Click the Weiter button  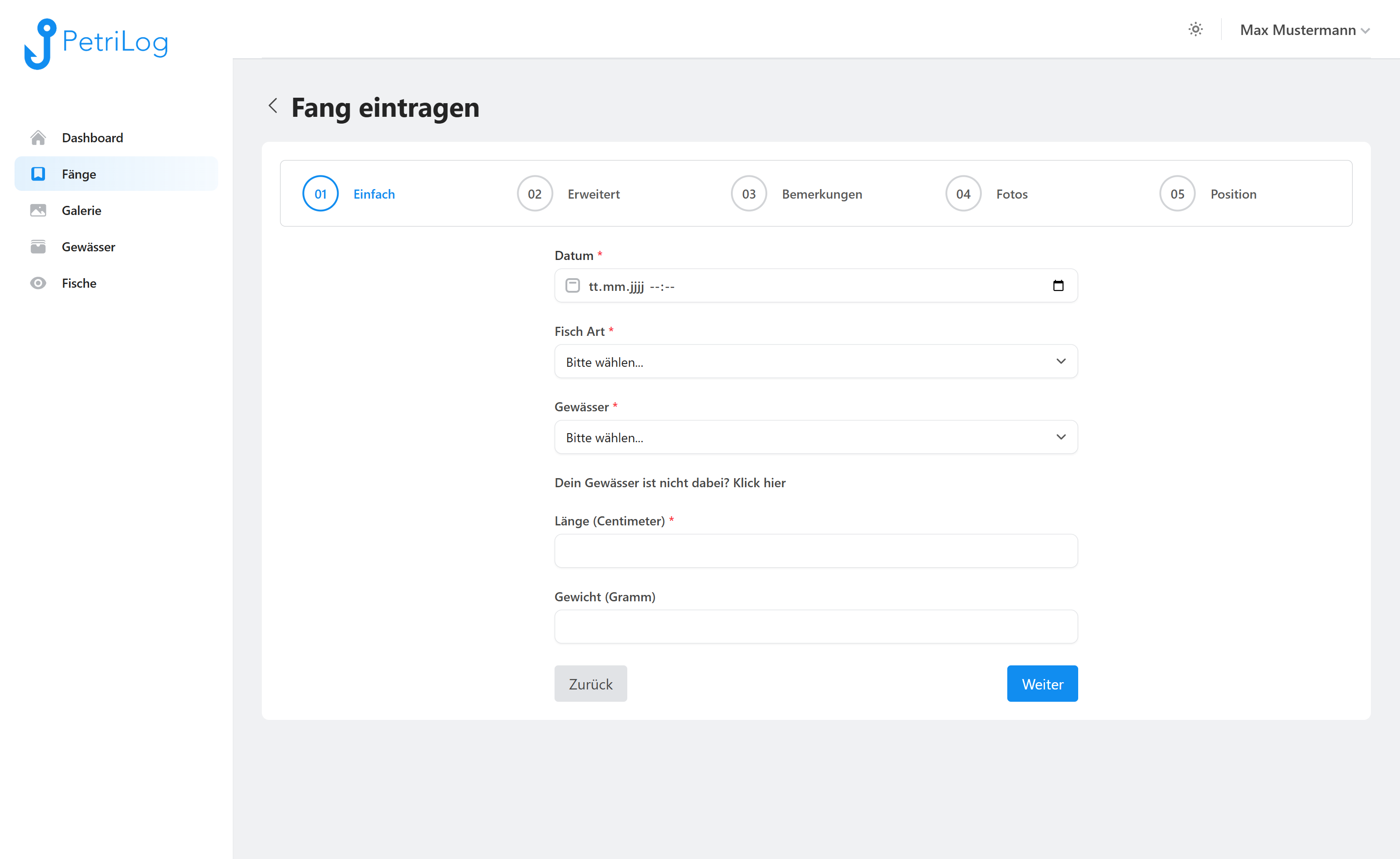coord(1042,684)
